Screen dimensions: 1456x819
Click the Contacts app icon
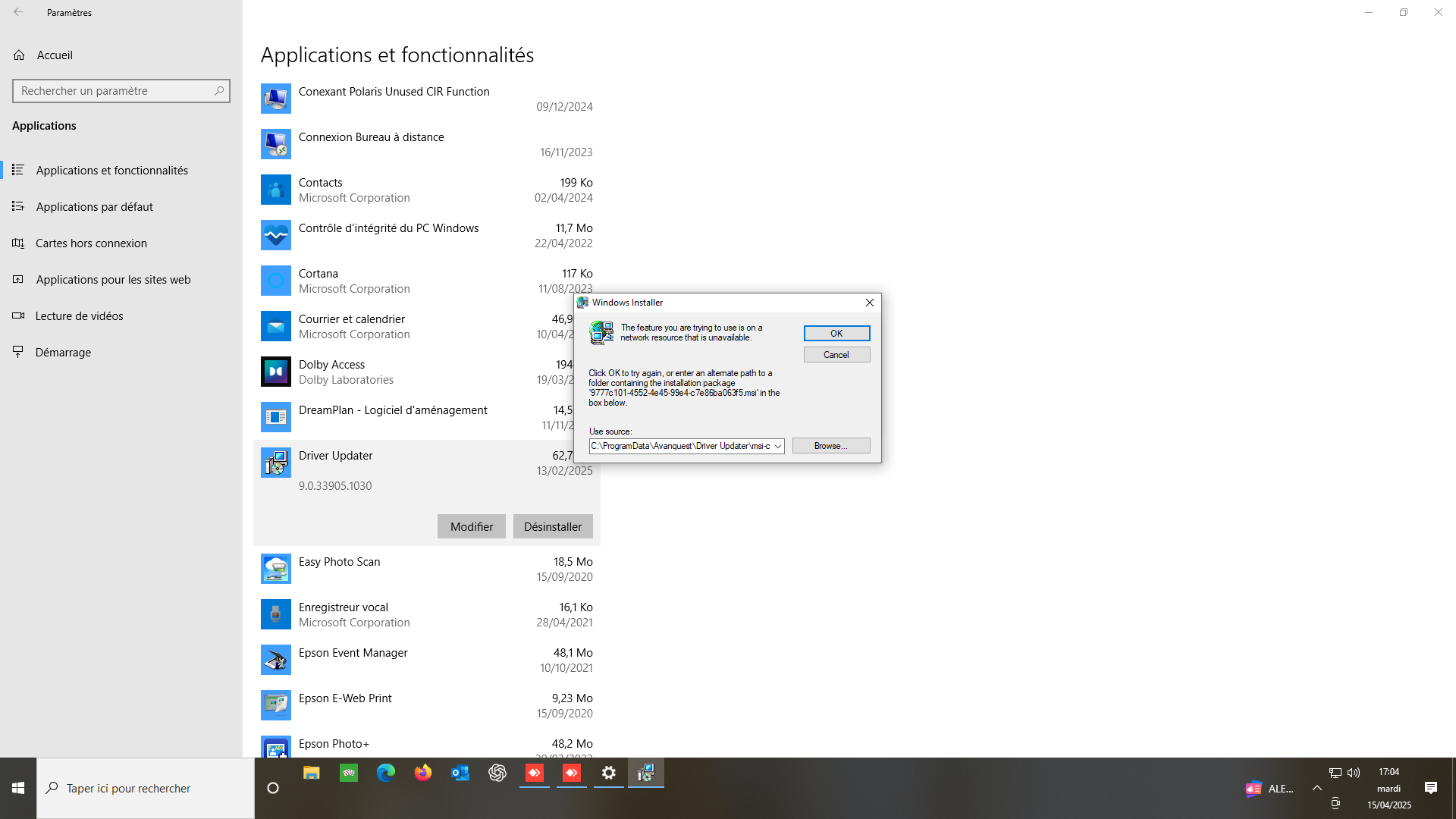(x=276, y=190)
